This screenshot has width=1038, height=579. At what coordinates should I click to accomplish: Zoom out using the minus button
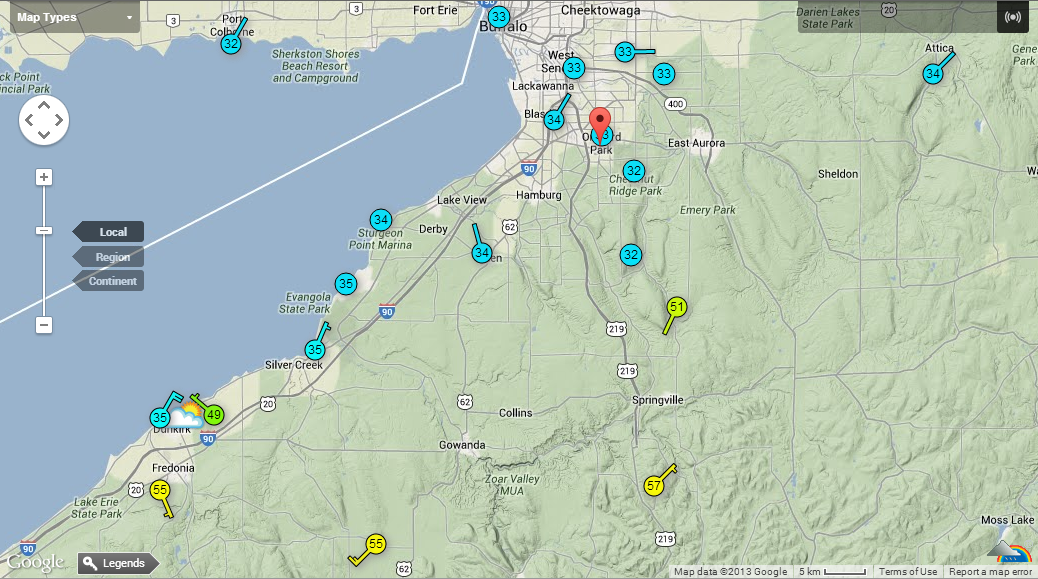pos(44,325)
